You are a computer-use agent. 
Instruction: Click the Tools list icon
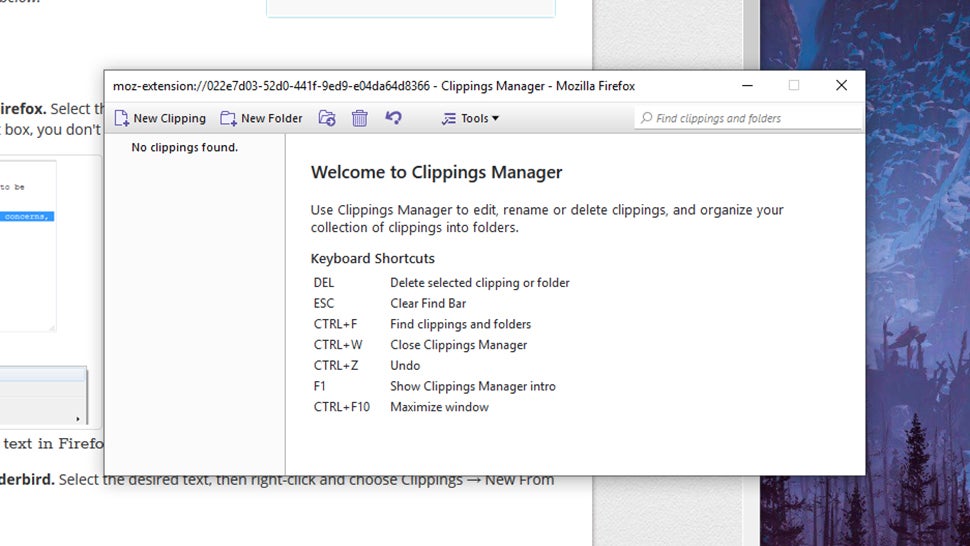(449, 118)
